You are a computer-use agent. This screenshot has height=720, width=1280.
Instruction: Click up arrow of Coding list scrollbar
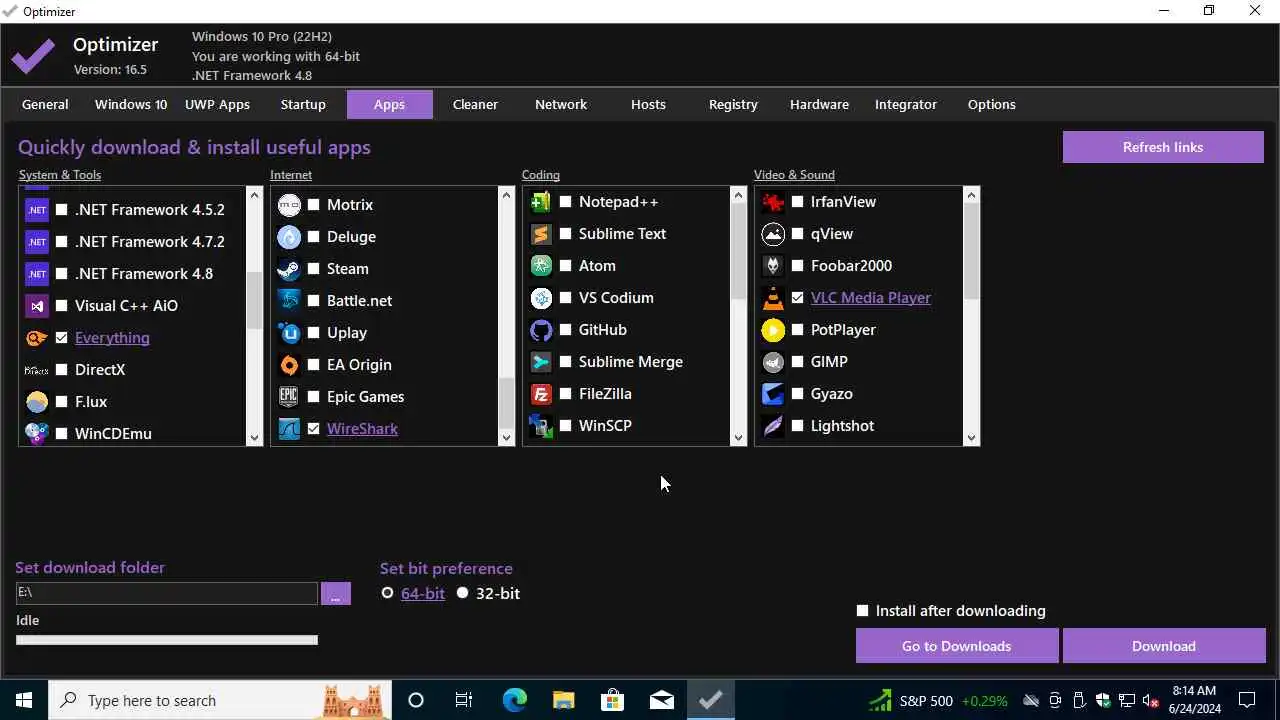pos(738,195)
